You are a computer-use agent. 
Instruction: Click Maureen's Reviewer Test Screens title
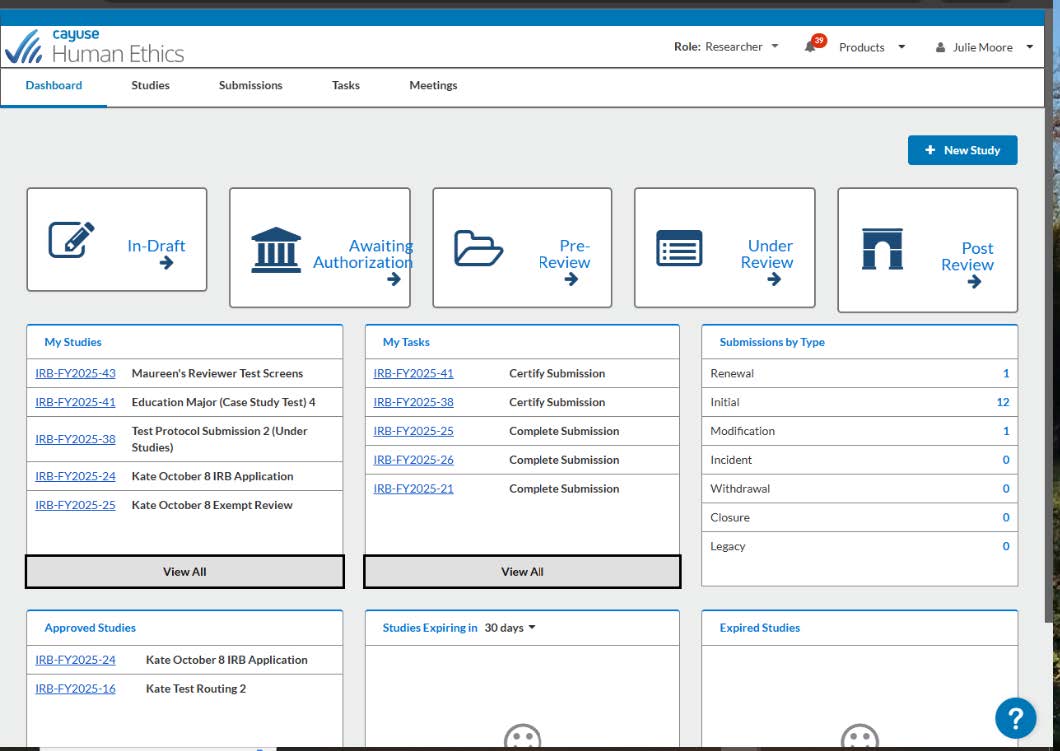point(218,373)
